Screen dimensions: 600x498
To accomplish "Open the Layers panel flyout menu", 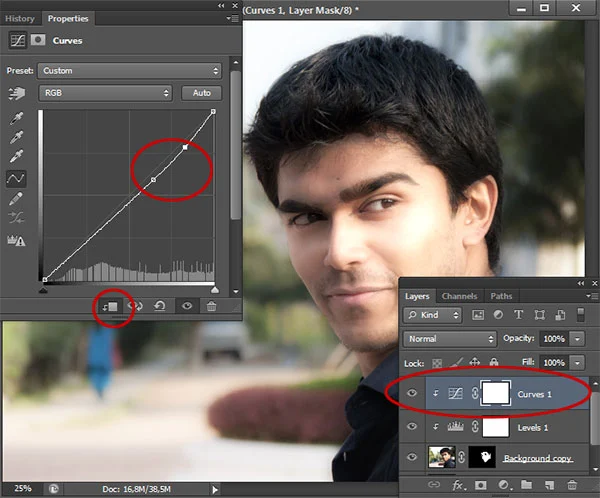I will [592, 296].
